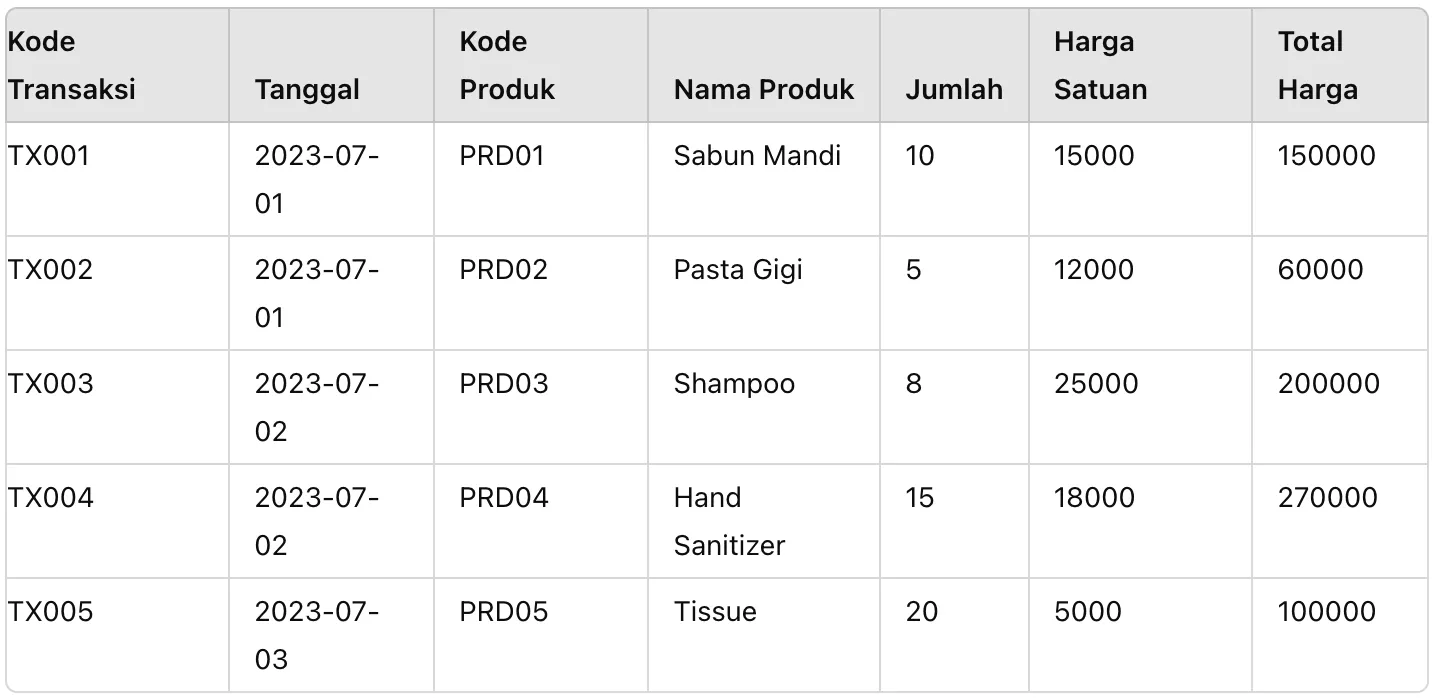Image resolution: width=1432 pixels, height=698 pixels.
Task: Select the Nama Produk column header
Action: pyautogui.click(x=764, y=90)
